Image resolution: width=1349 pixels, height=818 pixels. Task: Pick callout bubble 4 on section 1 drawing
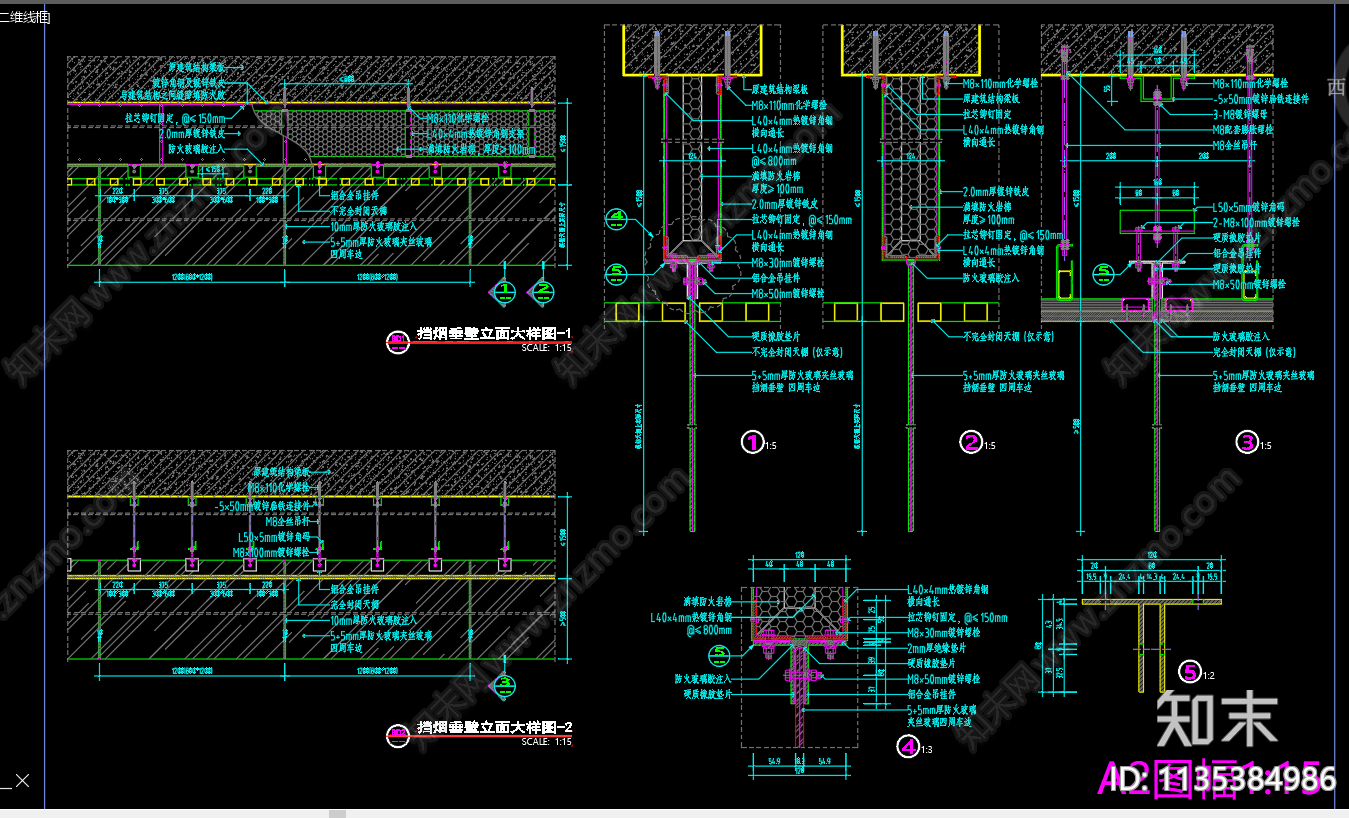point(617,216)
